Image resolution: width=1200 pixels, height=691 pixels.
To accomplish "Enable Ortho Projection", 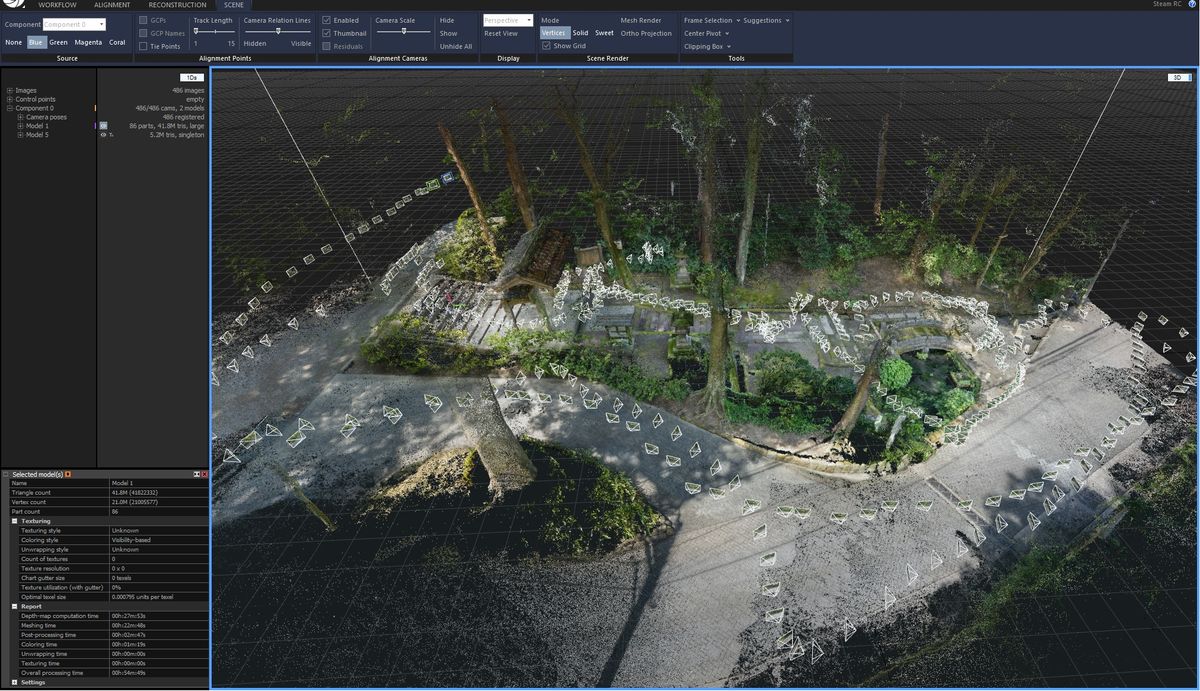I will coord(645,33).
